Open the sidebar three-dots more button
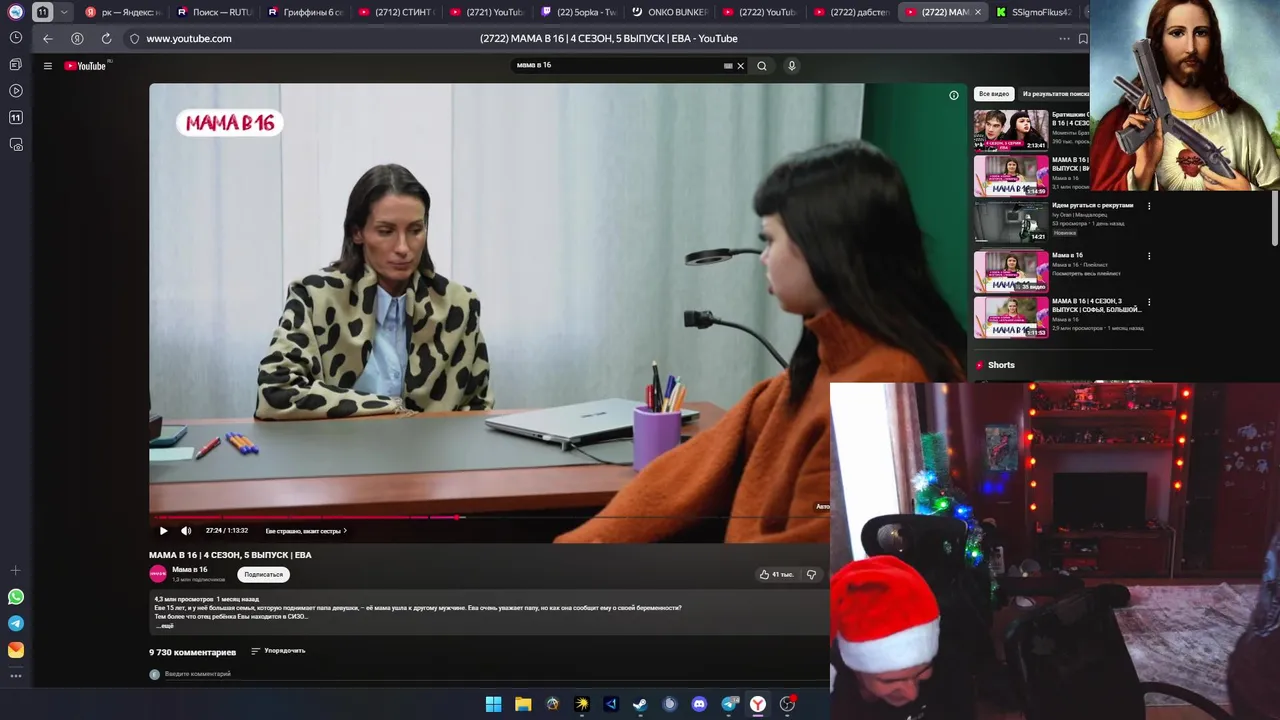The image size is (1280, 720). pyautogui.click(x=16, y=676)
